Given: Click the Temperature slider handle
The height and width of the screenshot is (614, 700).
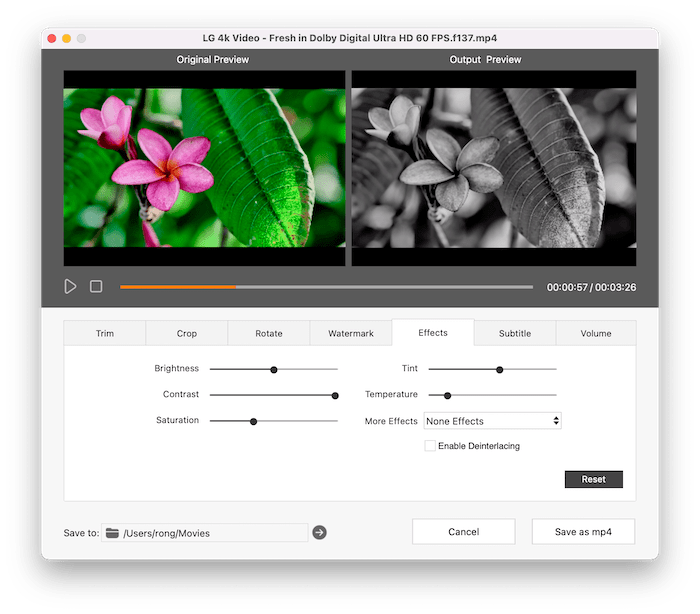Looking at the screenshot, I should [447, 395].
